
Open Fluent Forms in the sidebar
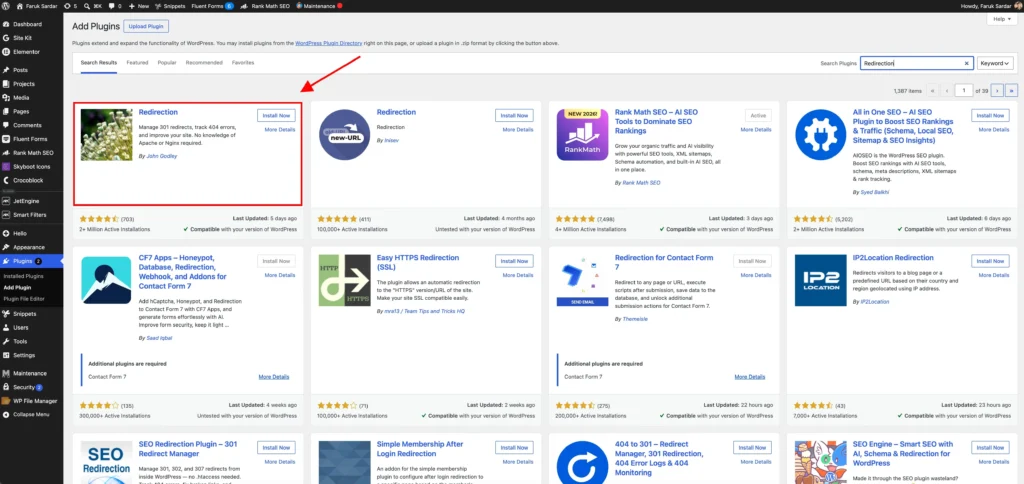point(30,138)
